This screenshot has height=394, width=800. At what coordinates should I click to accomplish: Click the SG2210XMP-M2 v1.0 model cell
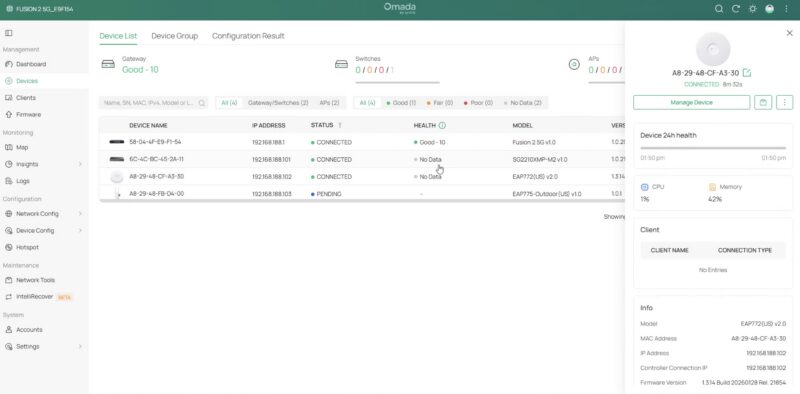pos(540,159)
